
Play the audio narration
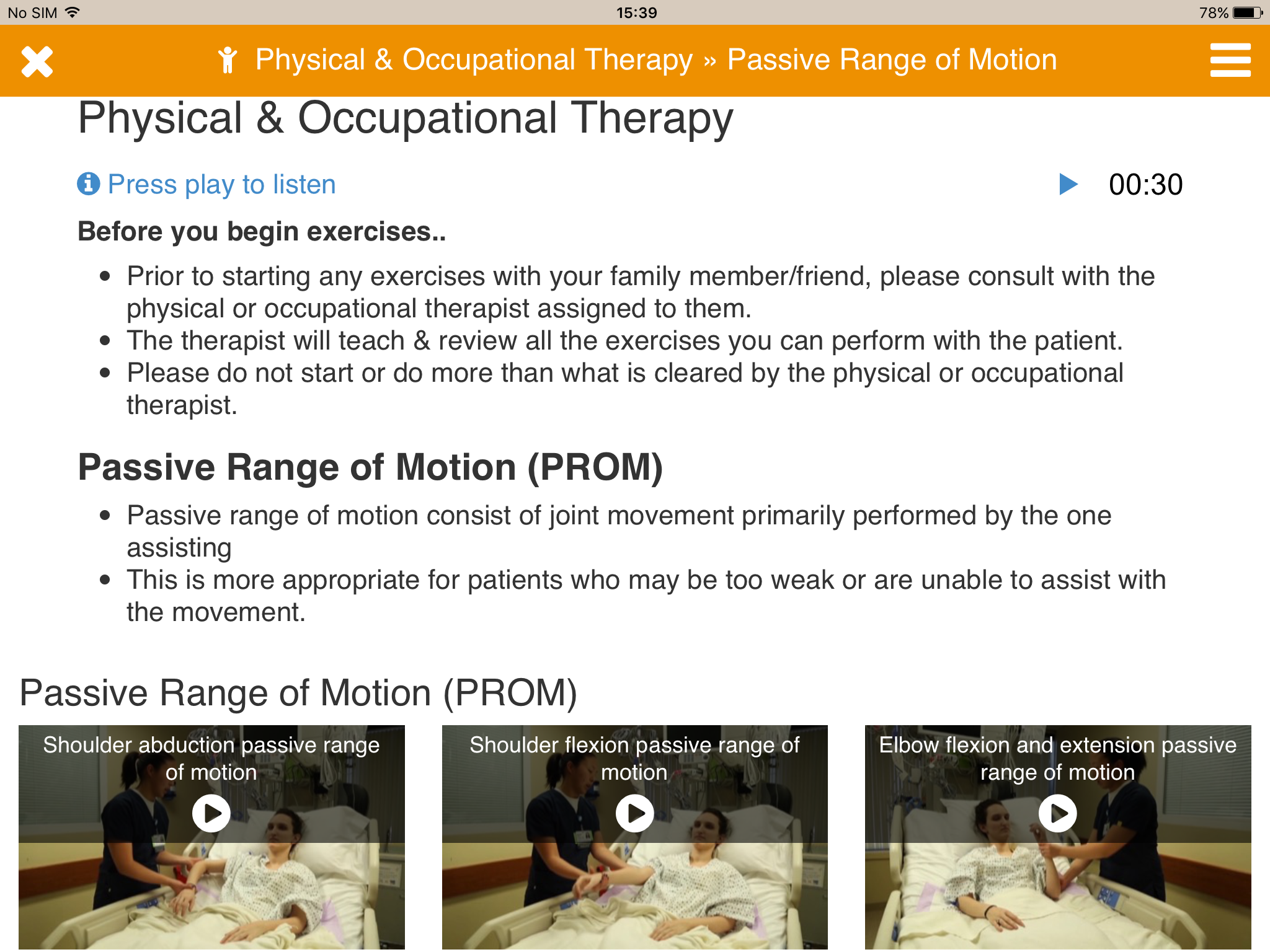tap(1068, 184)
